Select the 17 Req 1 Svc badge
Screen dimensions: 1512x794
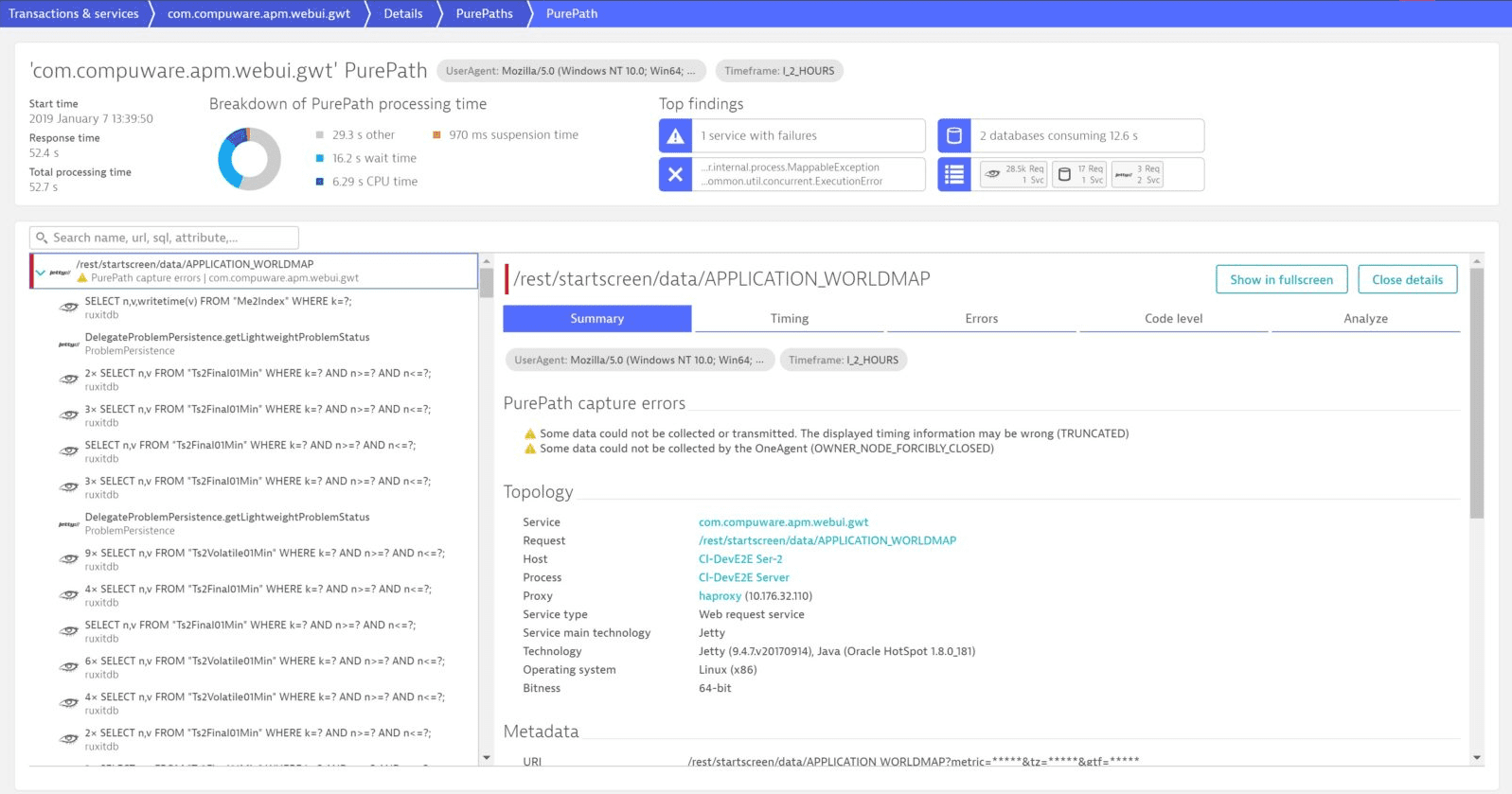1079,174
